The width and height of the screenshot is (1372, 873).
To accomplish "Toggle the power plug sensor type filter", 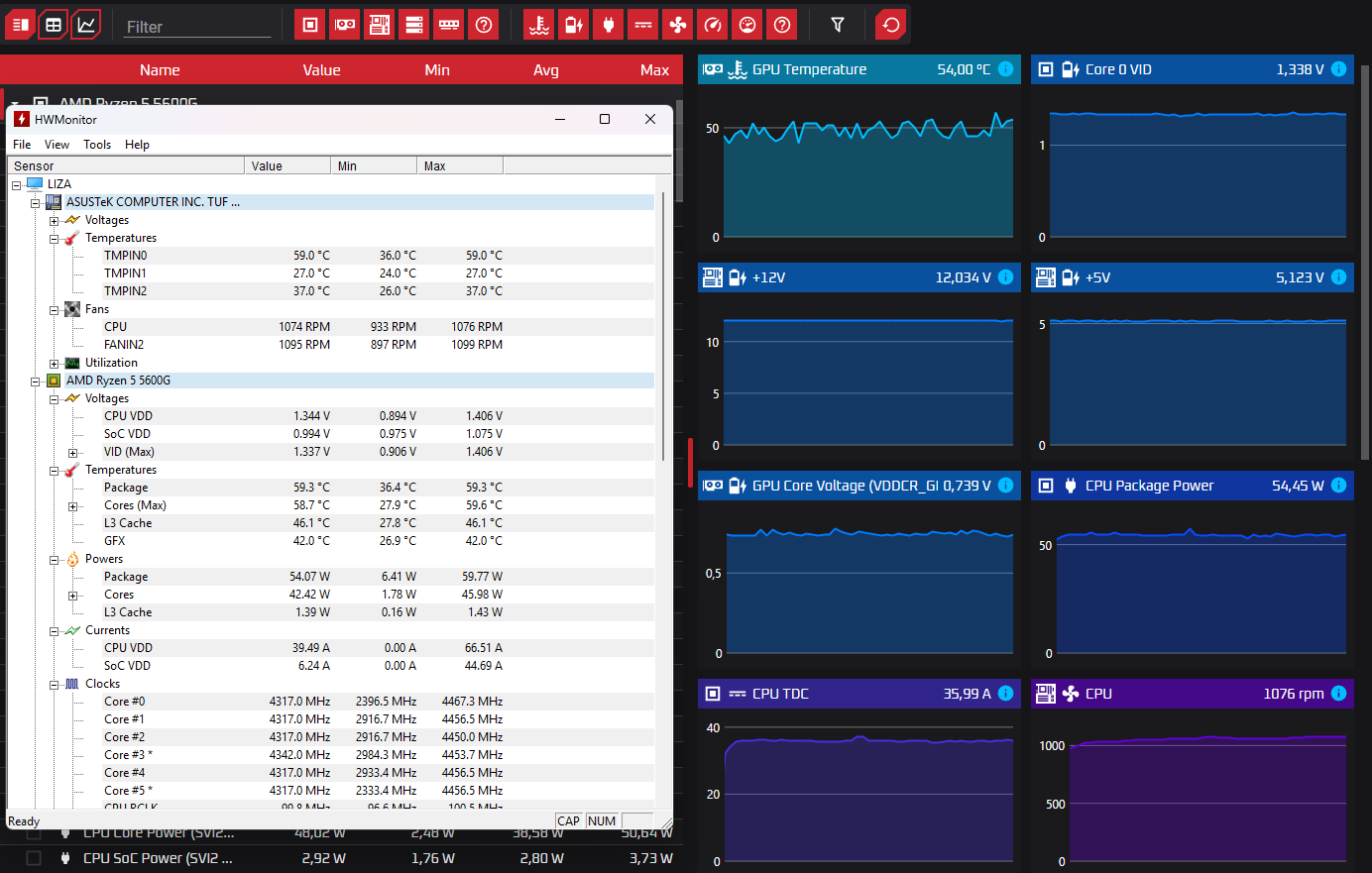I will [609, 25].
